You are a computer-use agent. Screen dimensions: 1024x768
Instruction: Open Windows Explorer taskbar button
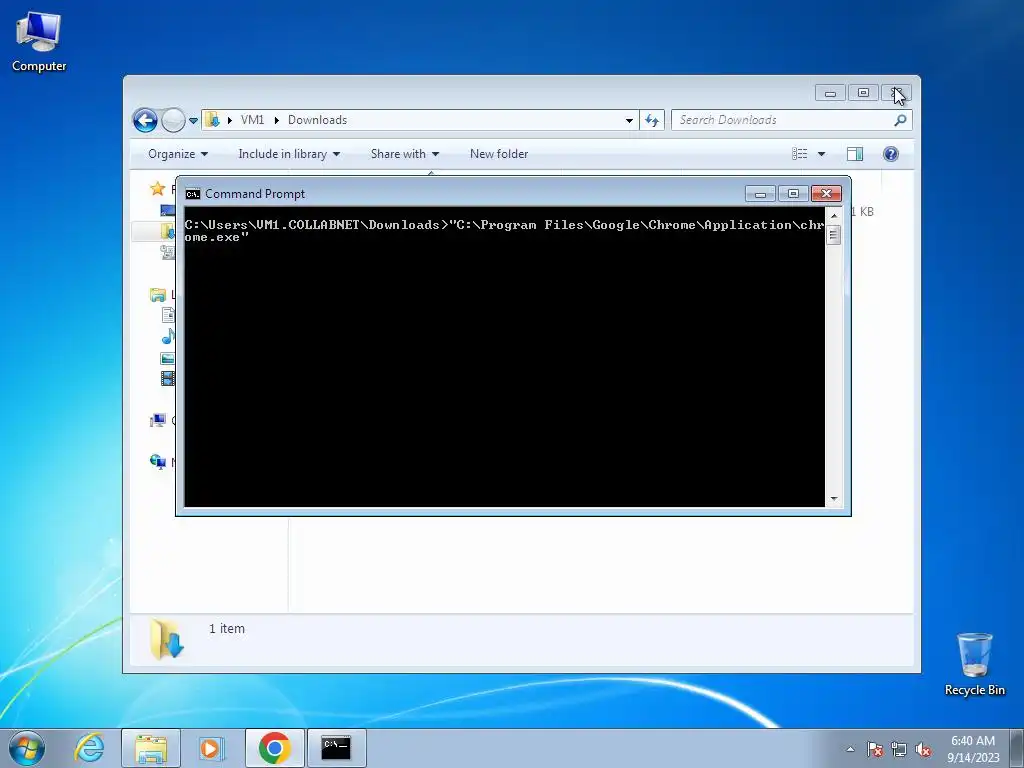(x=151, y=748)
